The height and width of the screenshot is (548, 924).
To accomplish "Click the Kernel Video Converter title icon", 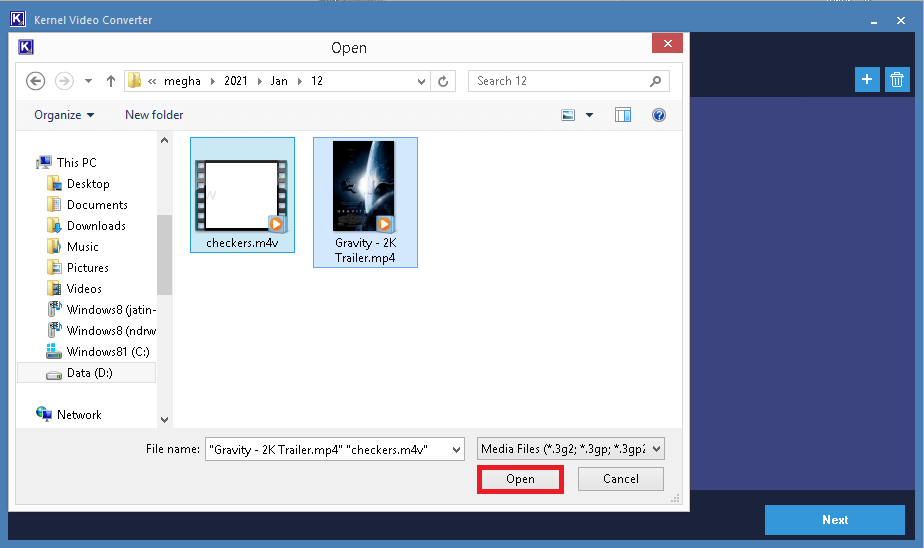I will coord(18,19).
